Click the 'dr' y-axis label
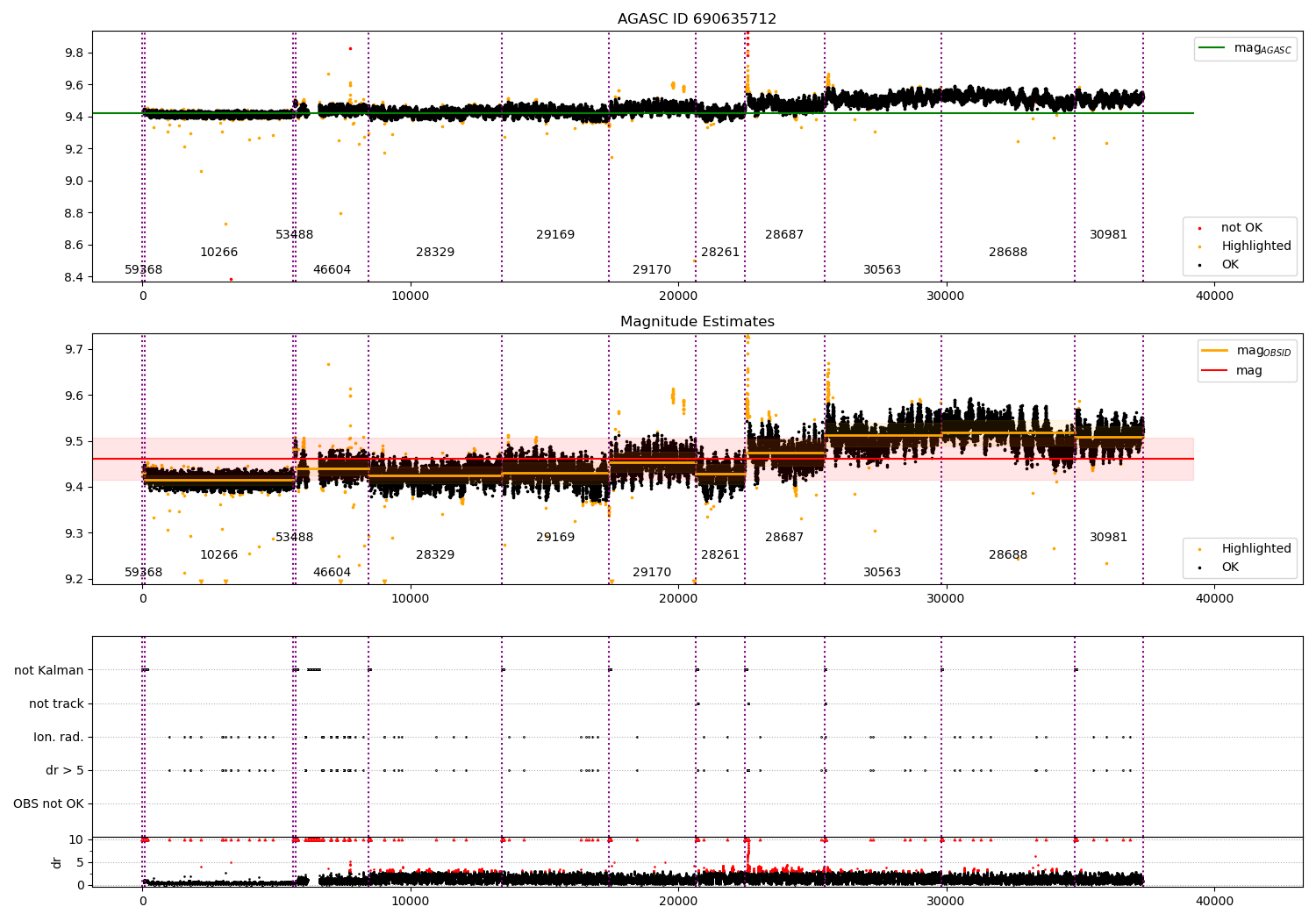 pyautogui.click(x=57, y=862)
